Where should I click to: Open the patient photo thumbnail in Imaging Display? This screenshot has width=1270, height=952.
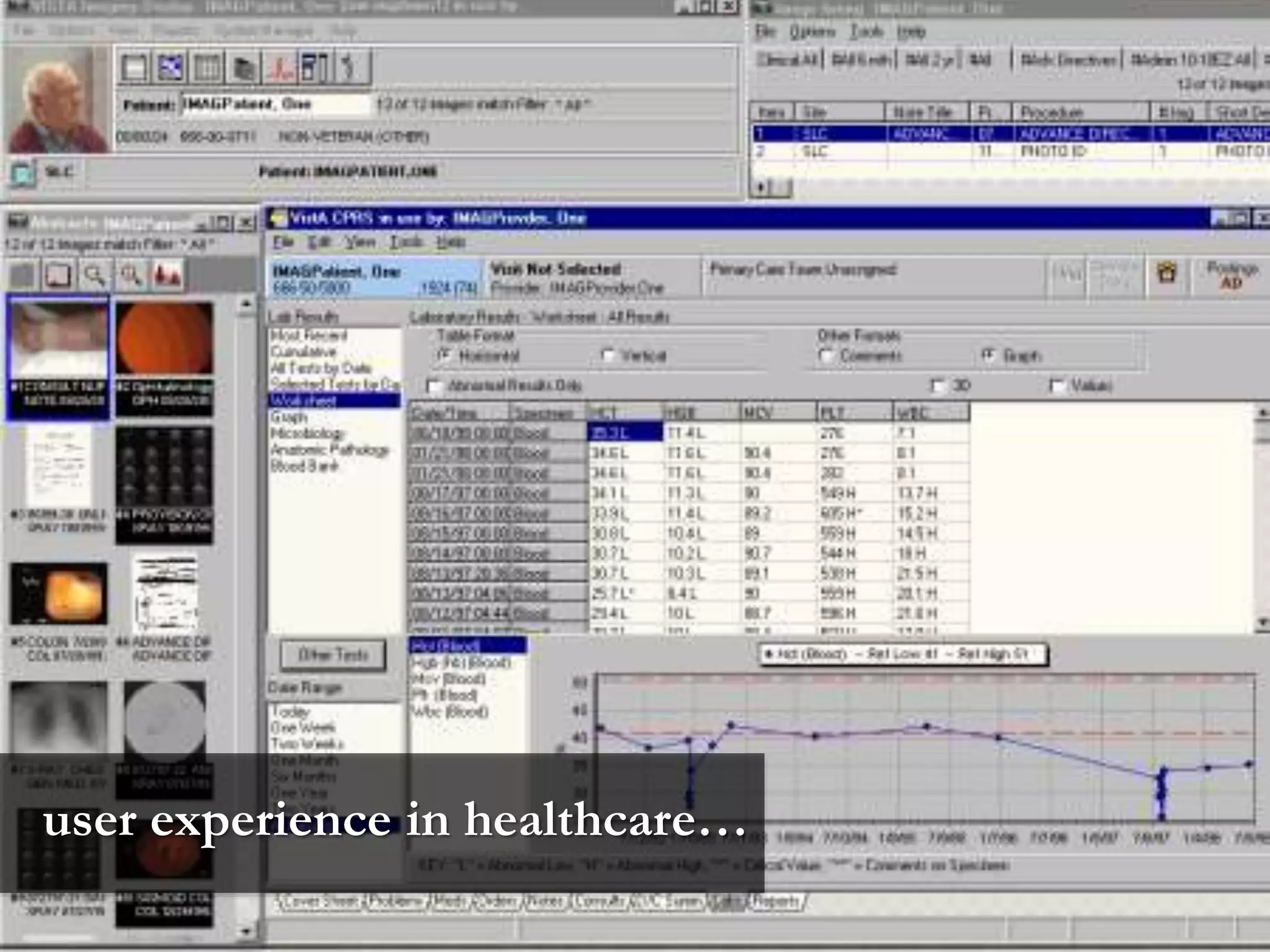59,99
